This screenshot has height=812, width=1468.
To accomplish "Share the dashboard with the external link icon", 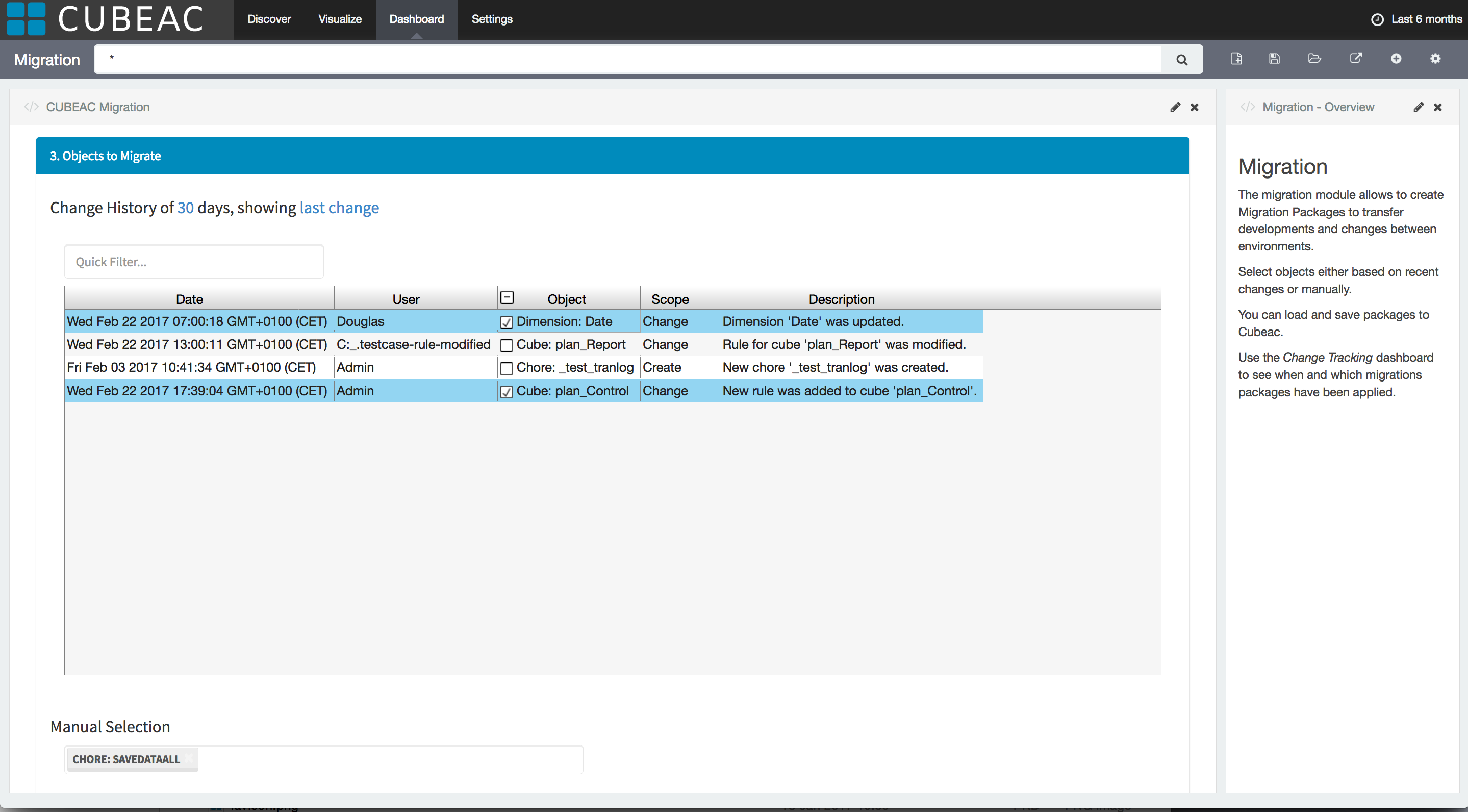I will point(1356,59).
